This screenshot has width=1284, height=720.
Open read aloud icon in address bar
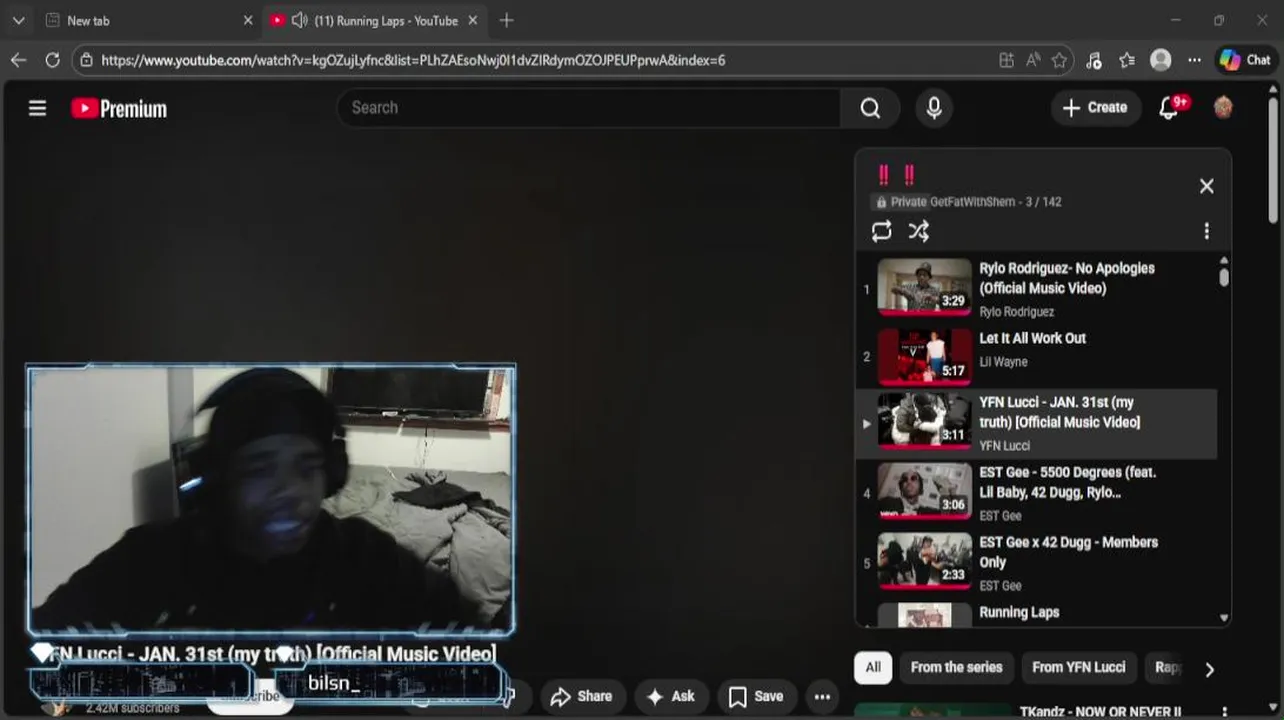pos(1033,60)
